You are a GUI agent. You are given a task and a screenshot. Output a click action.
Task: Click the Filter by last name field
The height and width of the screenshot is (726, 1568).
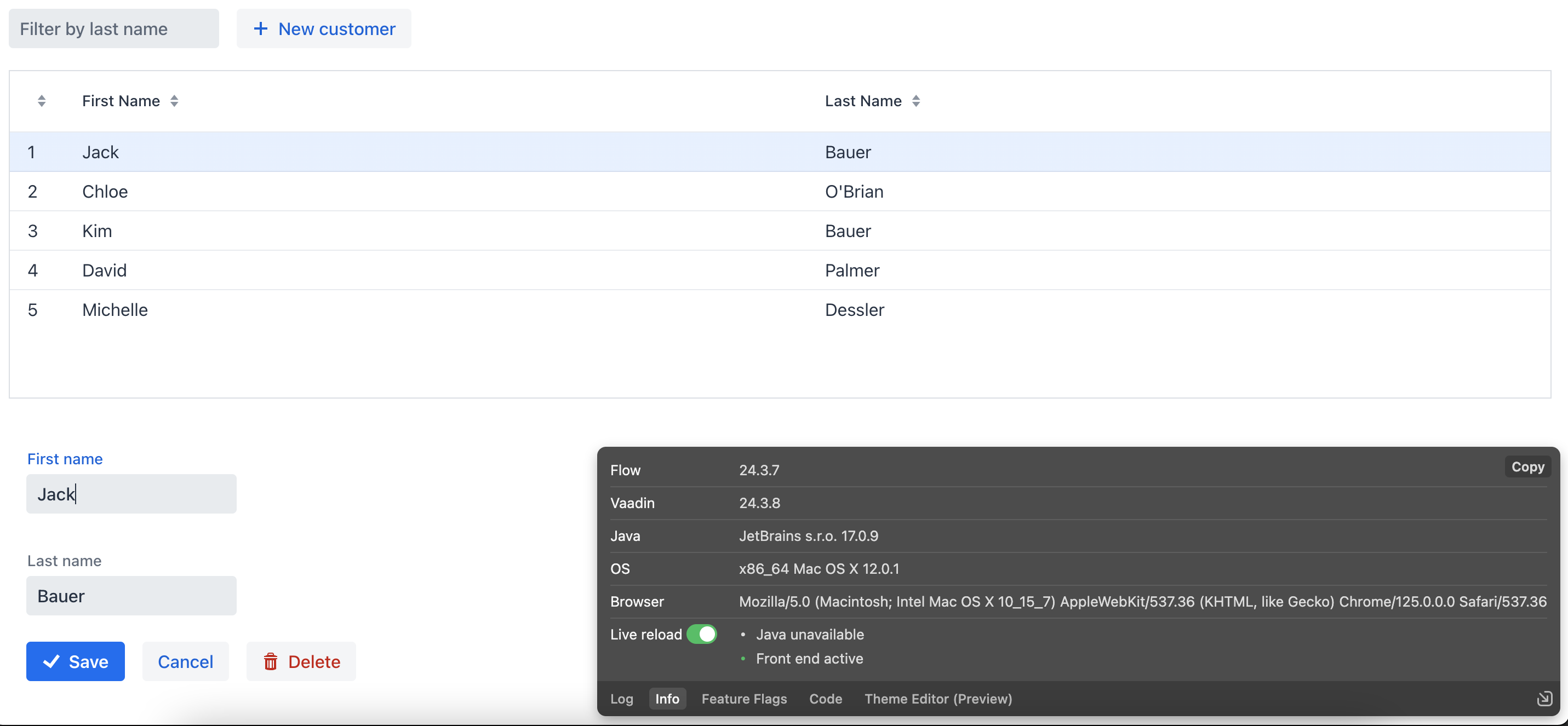click(113, 28)
